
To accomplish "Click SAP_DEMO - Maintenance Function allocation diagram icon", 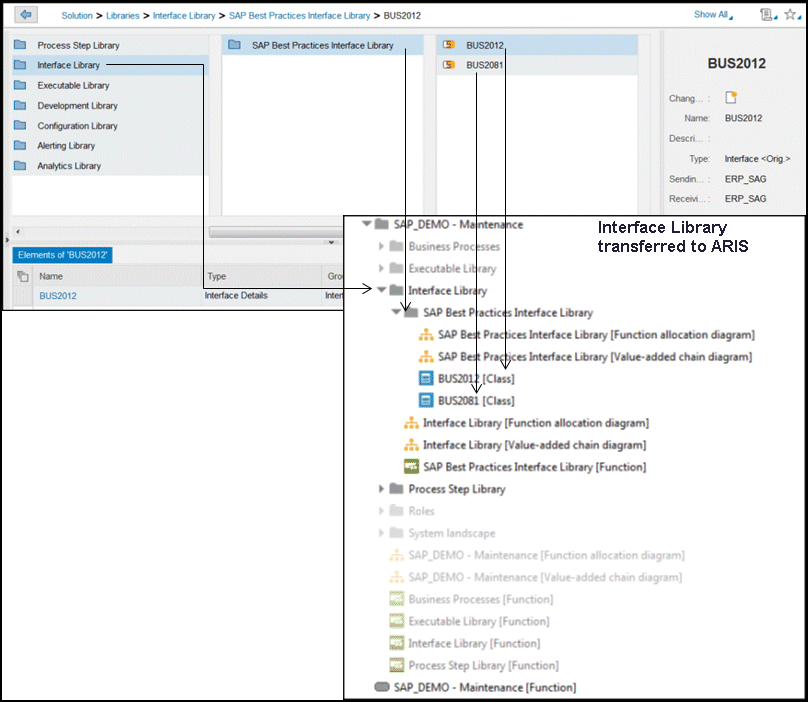I will (x=396, y=555).
